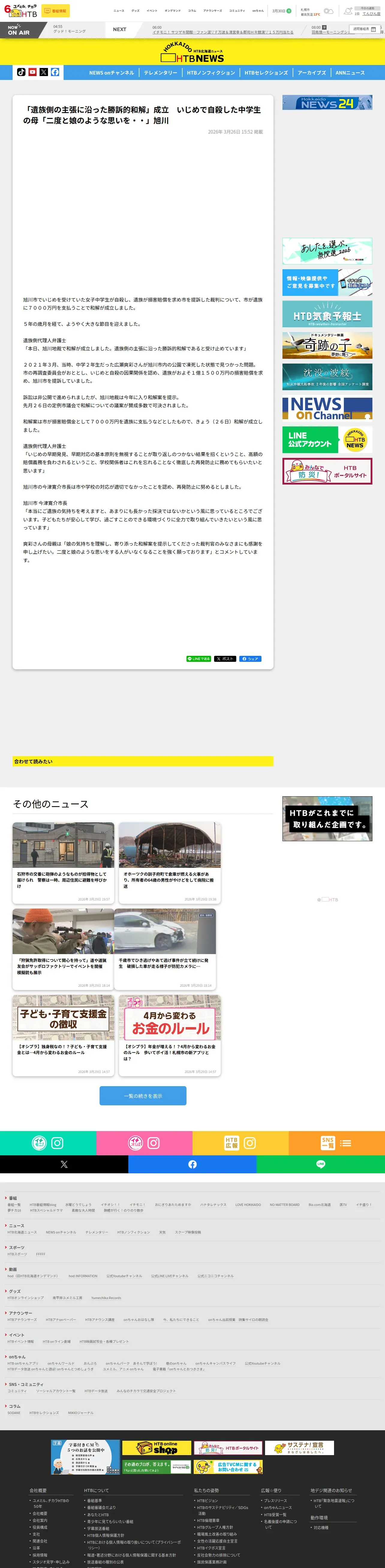Open the ニュース header menu
The image size is (385, 1568).
click(x=119, y=10)
